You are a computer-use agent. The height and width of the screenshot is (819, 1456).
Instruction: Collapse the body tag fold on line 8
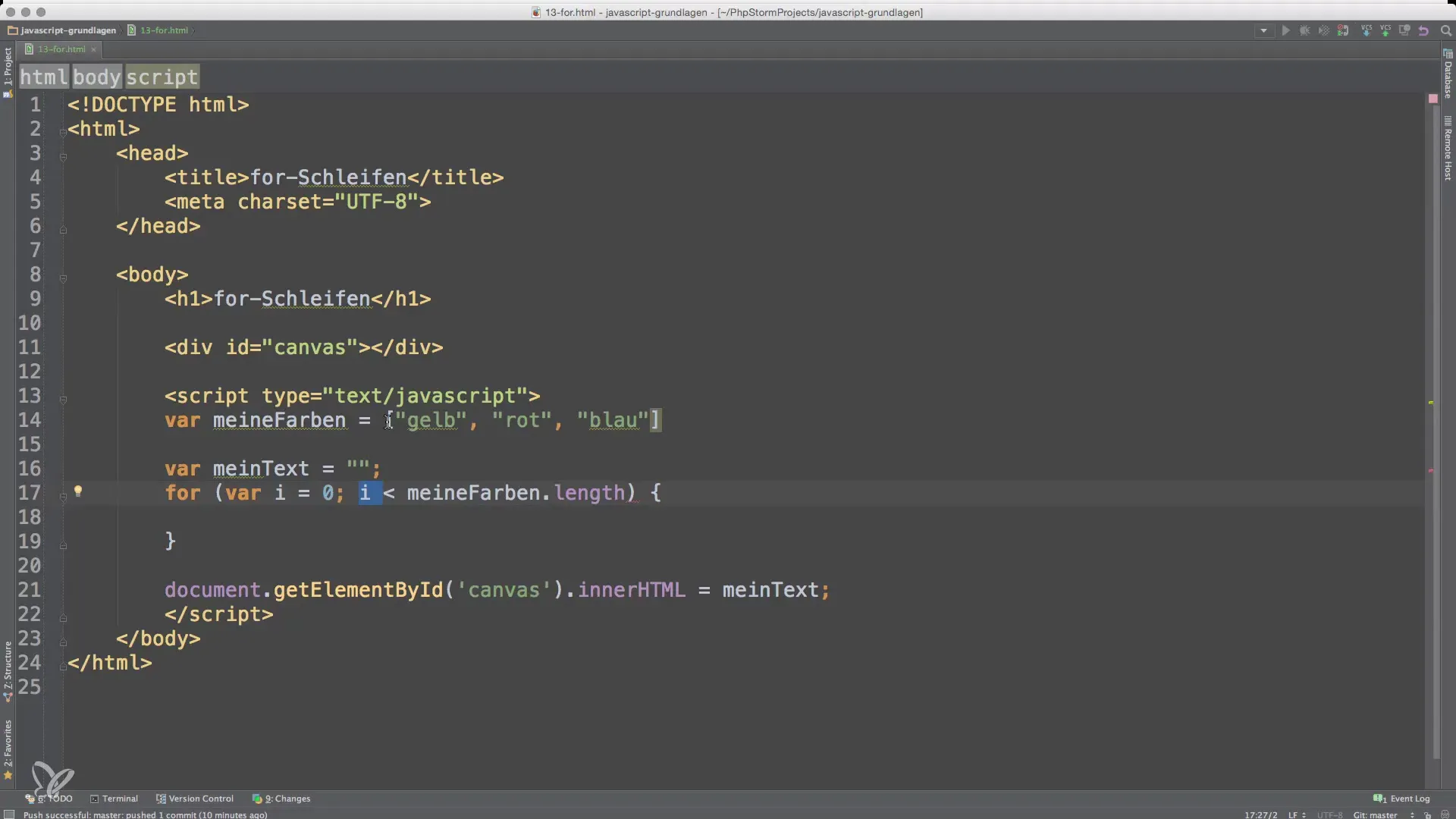coord(63,278)
